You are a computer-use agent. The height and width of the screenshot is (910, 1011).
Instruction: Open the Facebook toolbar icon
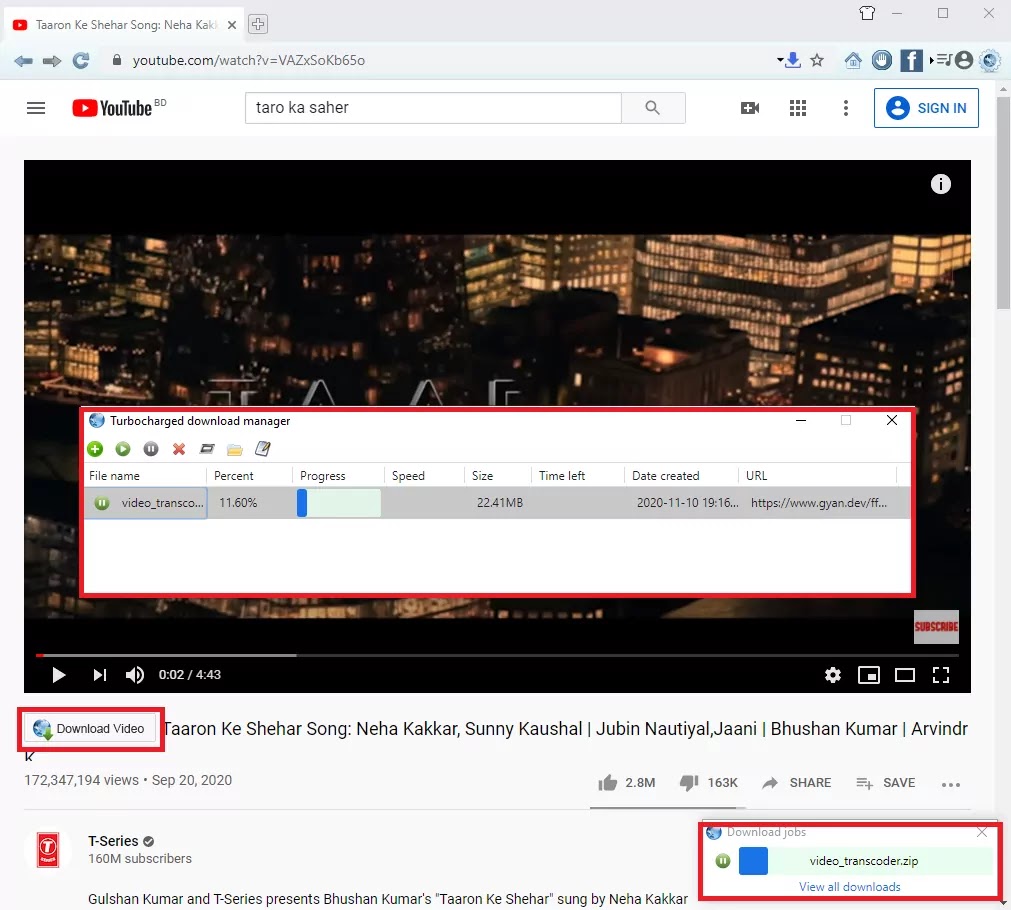point(911,61)
